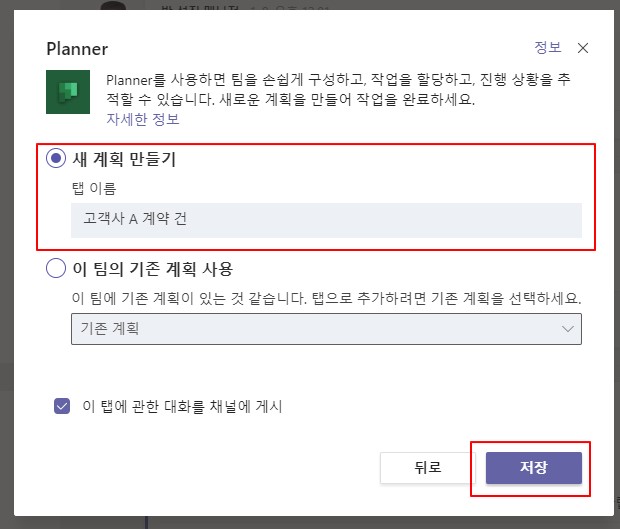This screenshot has width=620, height=529.
Task: Click the 뒤로 button
Action: click(x=427, y=468)
